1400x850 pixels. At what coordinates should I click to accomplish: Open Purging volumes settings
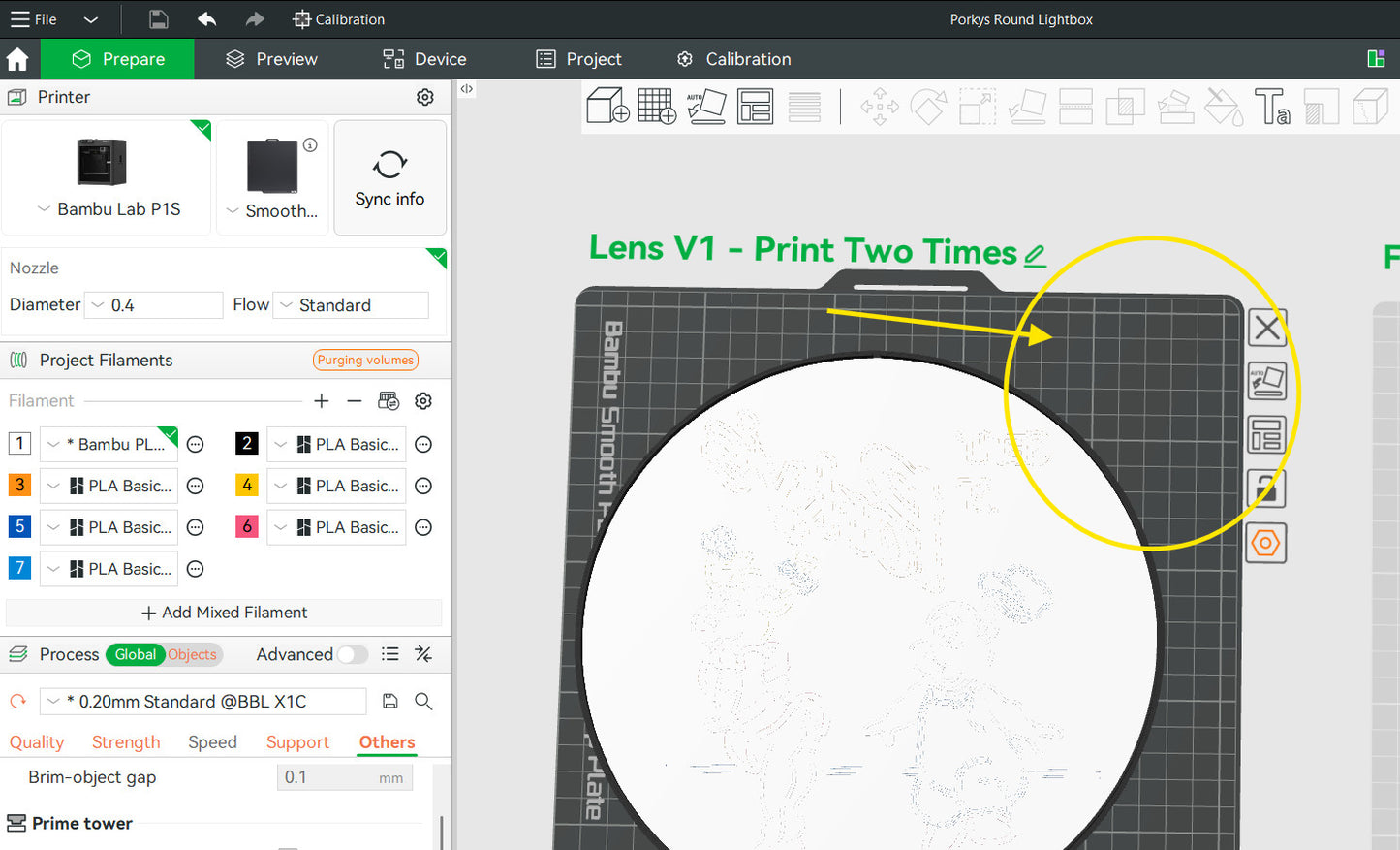365,361
